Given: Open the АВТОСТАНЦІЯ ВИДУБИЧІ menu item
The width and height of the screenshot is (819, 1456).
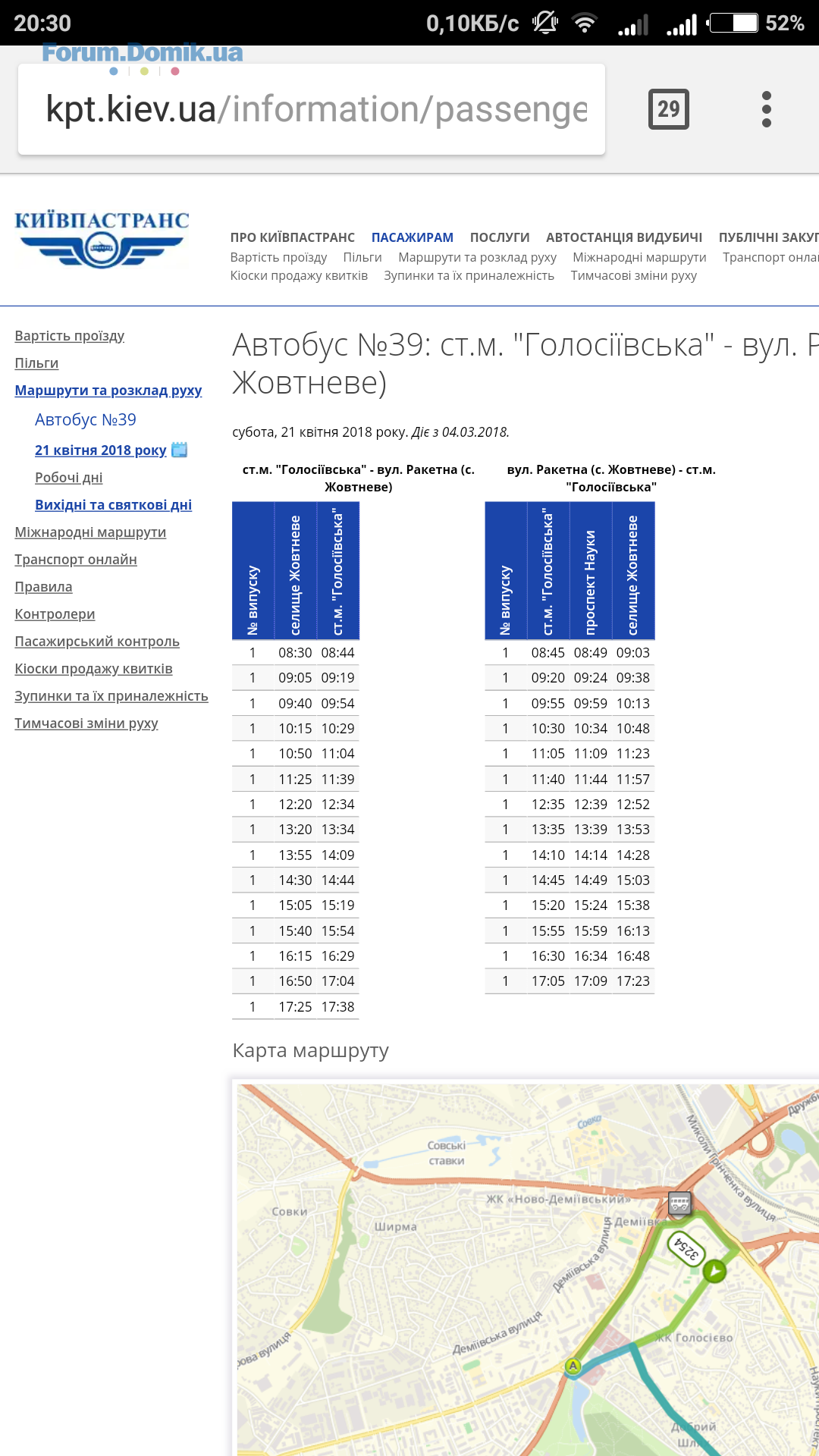Looking at the screenshot, I should point(624,237).
